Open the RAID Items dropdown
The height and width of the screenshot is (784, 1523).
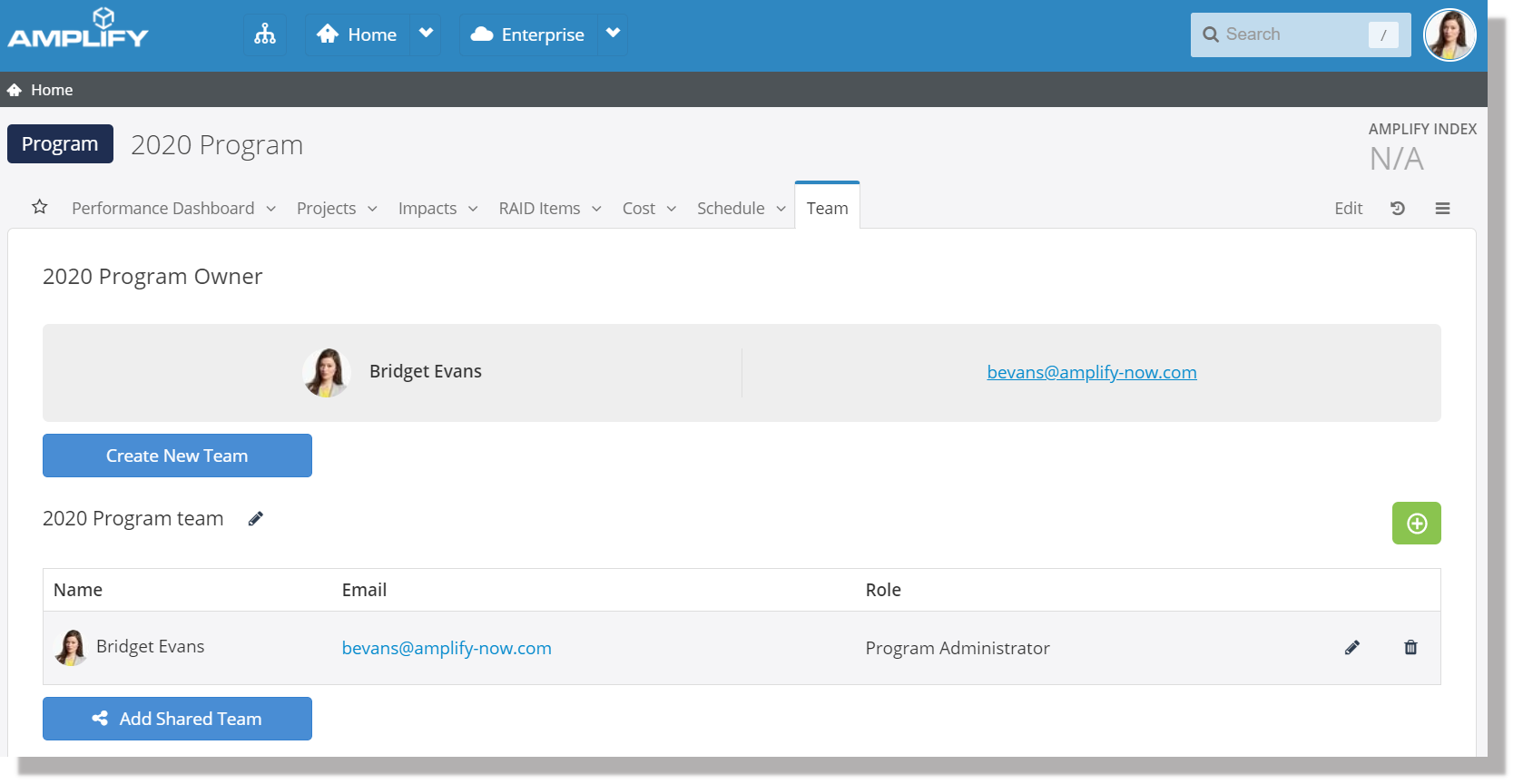[x=549, y=209]
